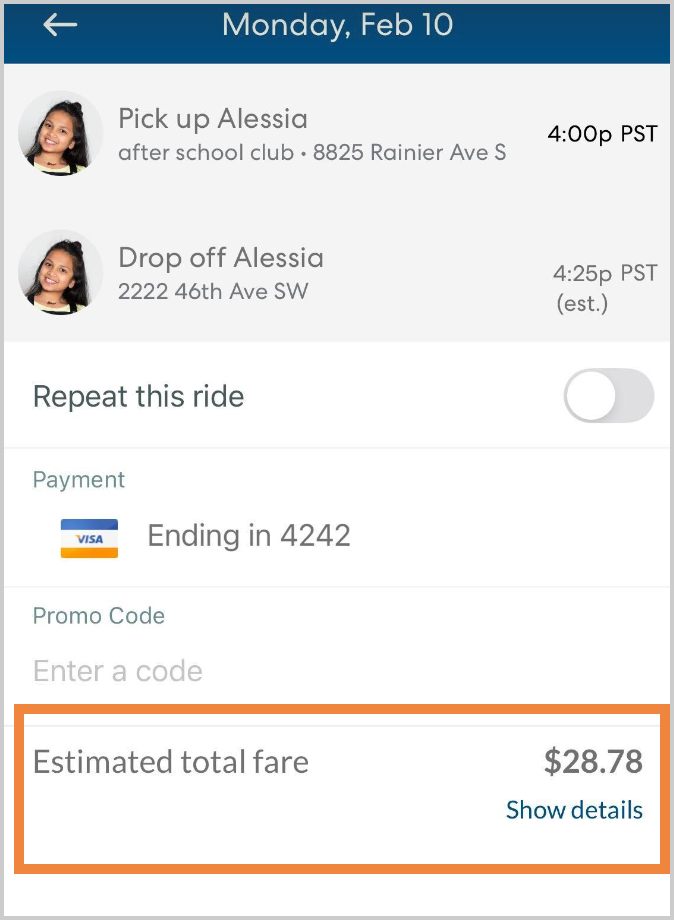Click the 2222 46th Ave SW address

point(213,292)
